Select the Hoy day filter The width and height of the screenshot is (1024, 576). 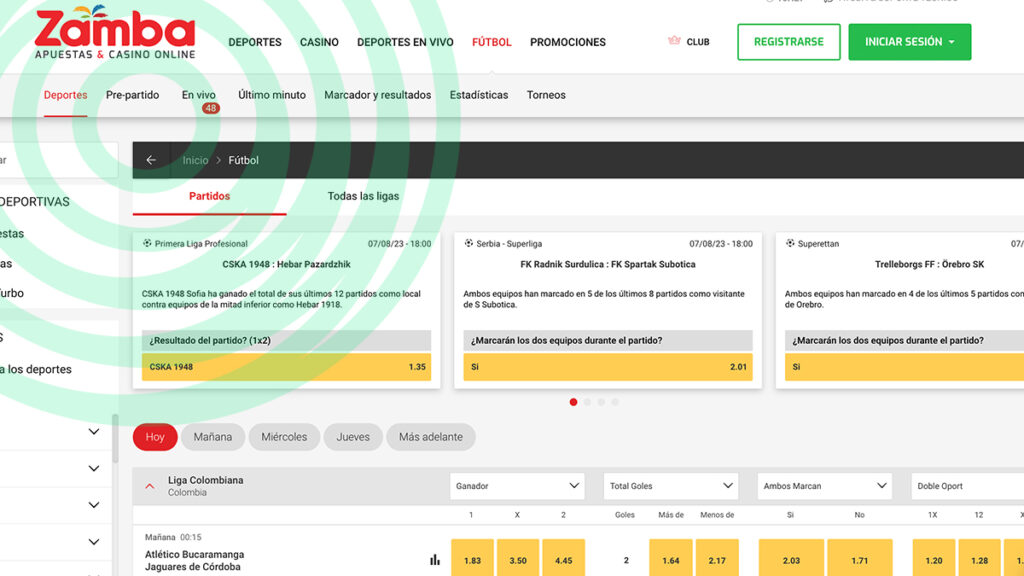[x=155, y=437]
